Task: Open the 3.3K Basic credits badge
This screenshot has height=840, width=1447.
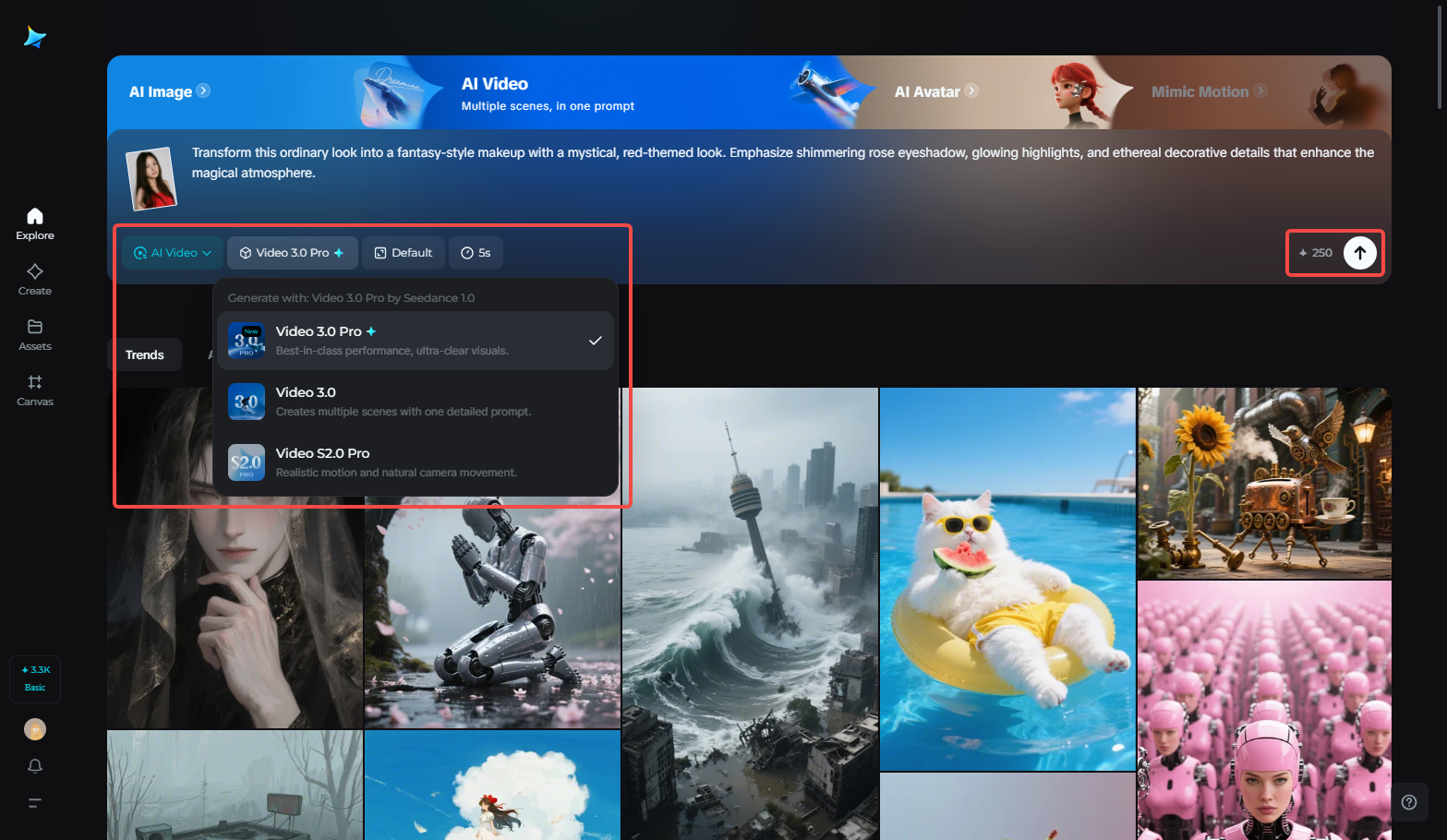Action: (35, 679)
